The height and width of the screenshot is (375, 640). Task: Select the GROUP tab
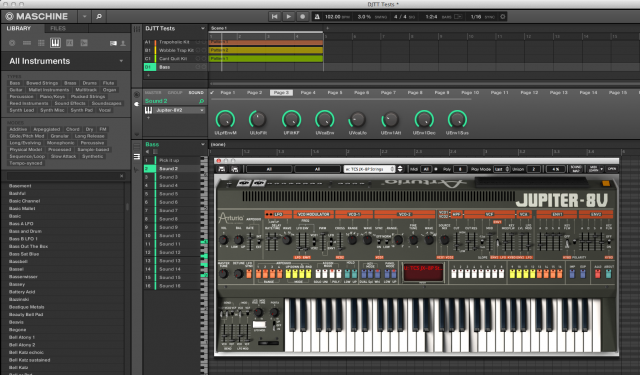175,93
